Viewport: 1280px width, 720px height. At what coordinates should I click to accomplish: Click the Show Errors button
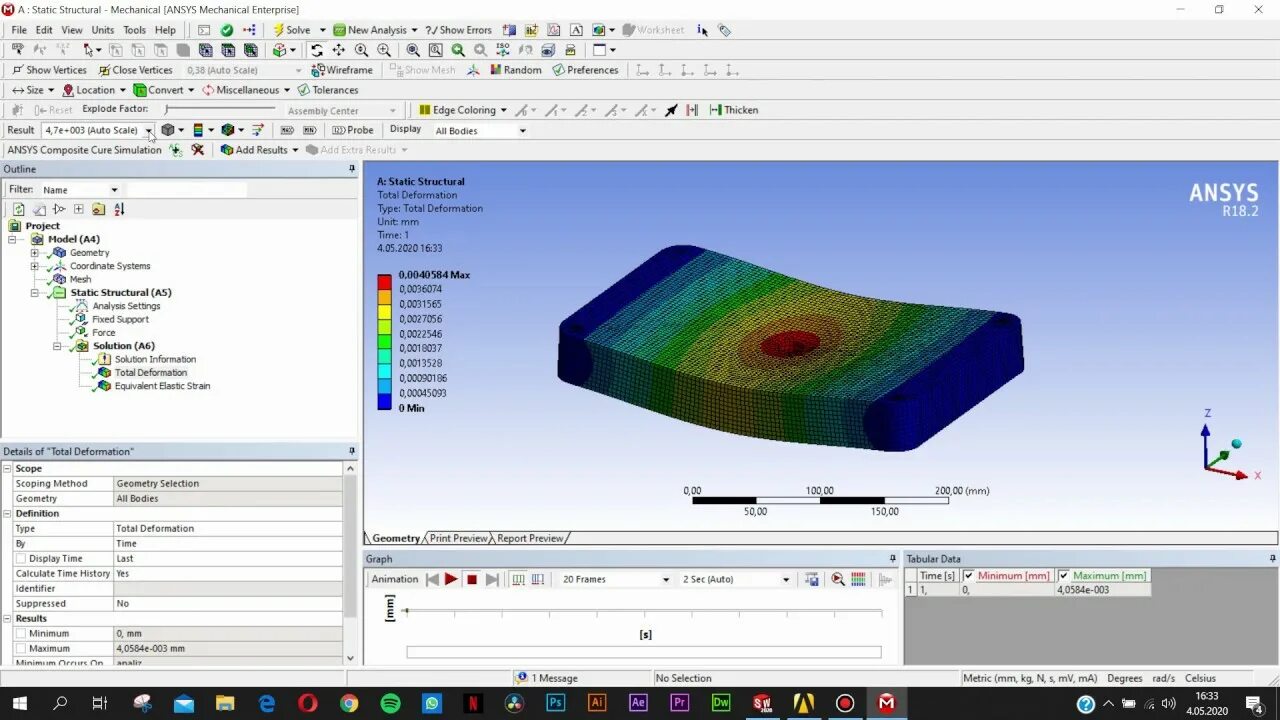[459, 30]
